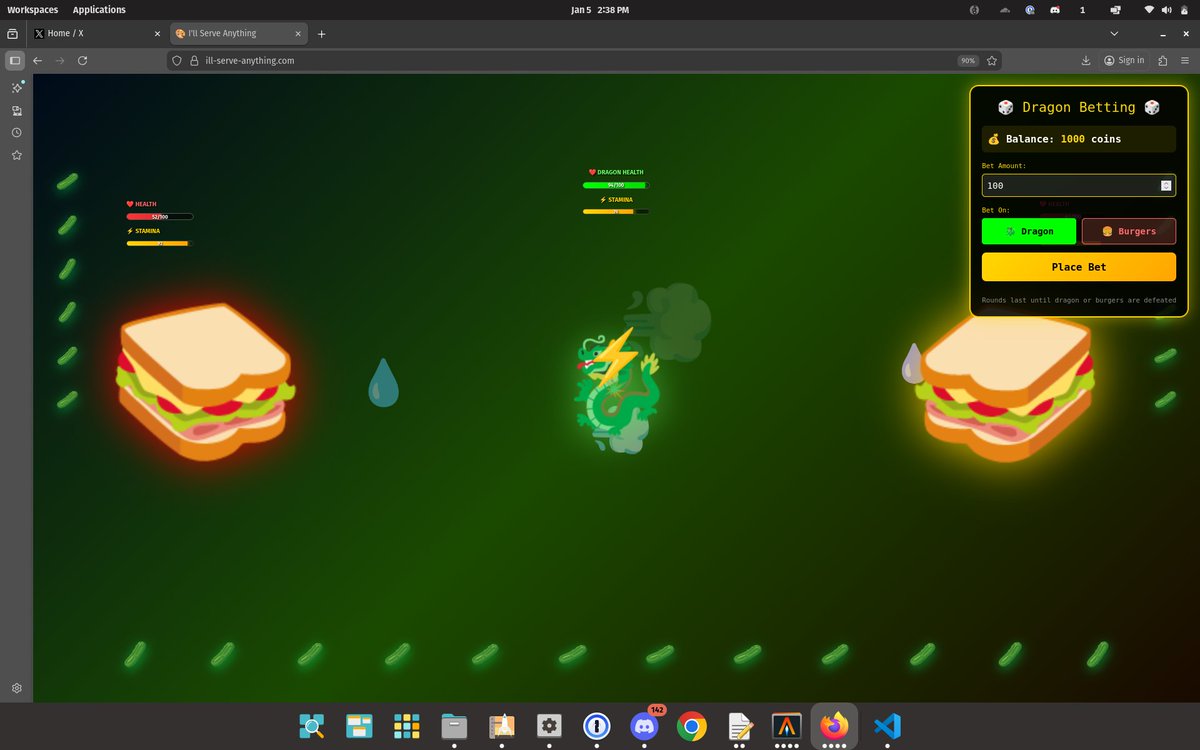
Task: Open the Wi-Fi network indicator
Action: (x=1149, y=9)
